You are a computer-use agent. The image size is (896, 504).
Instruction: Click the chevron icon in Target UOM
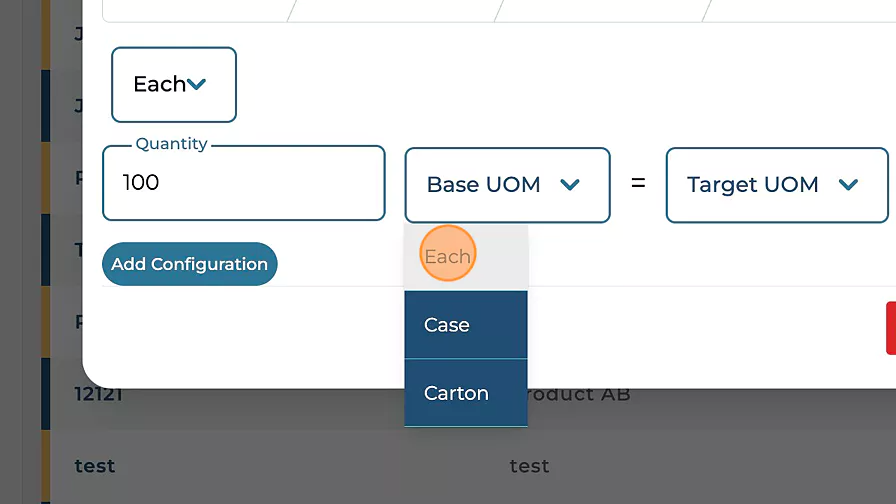(x=848, y=185)
